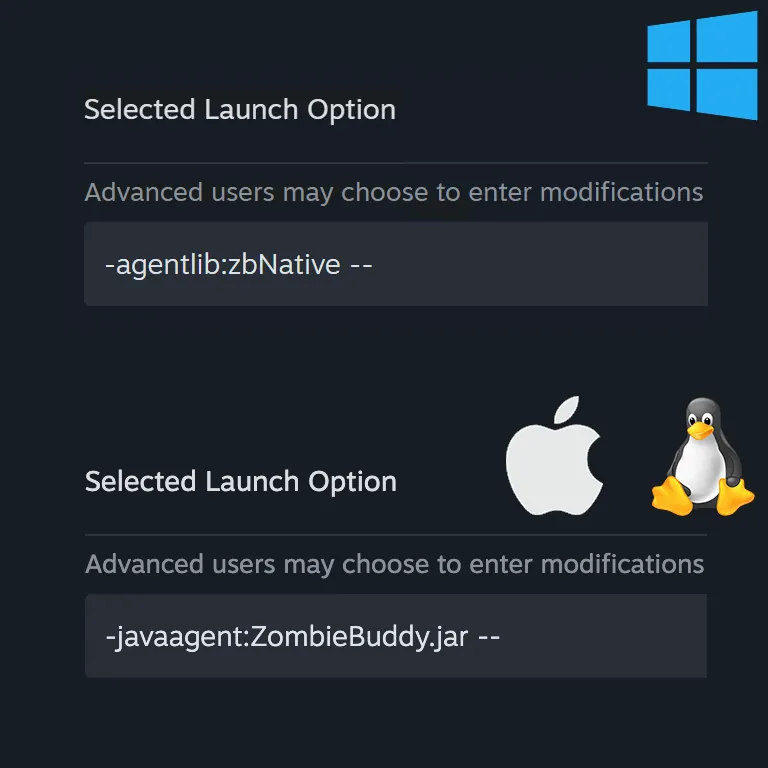The image size is (768, 768).
Task: Click the divider line under the upper heading
Action: [396, 163]
